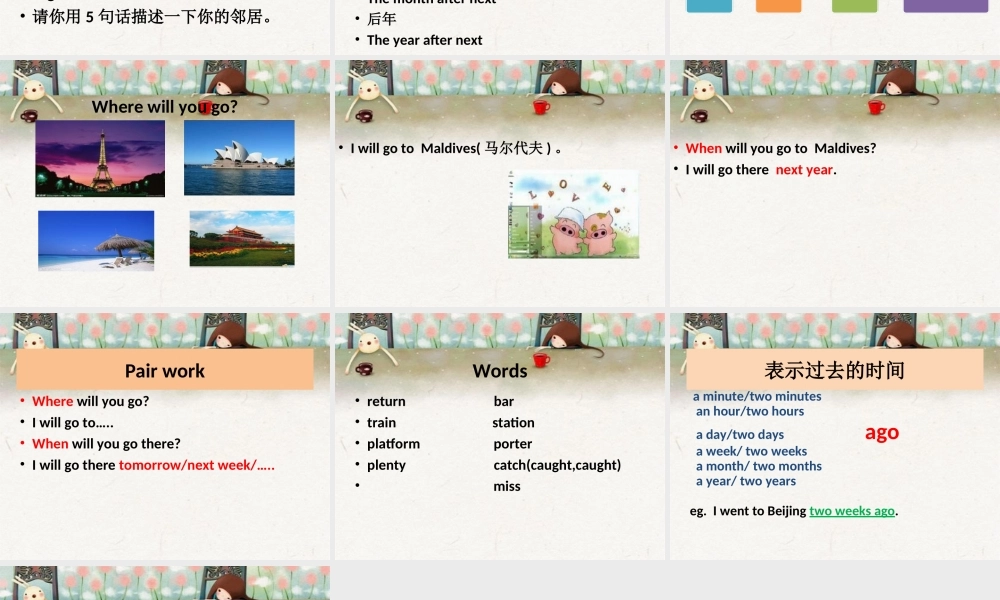The image size is (1000, 600).
Task: Click the heading Where will you go?
Action: coord(163,106)
